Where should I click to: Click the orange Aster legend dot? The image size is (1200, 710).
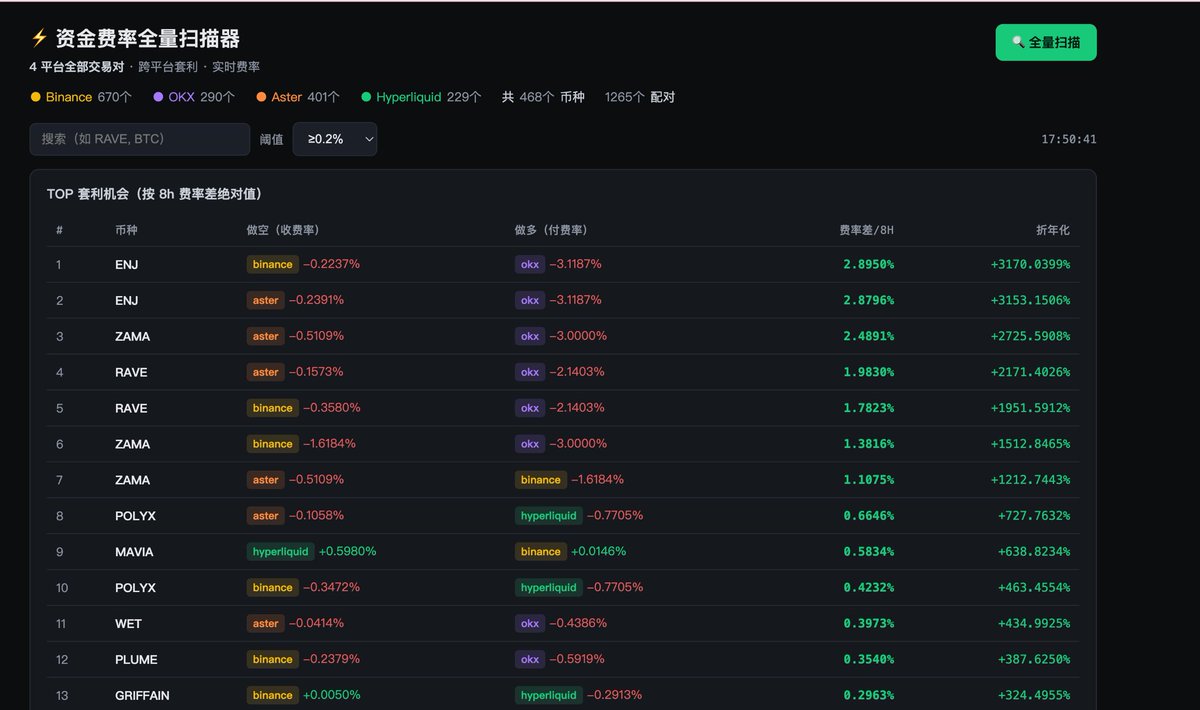(x=261, y=97)
